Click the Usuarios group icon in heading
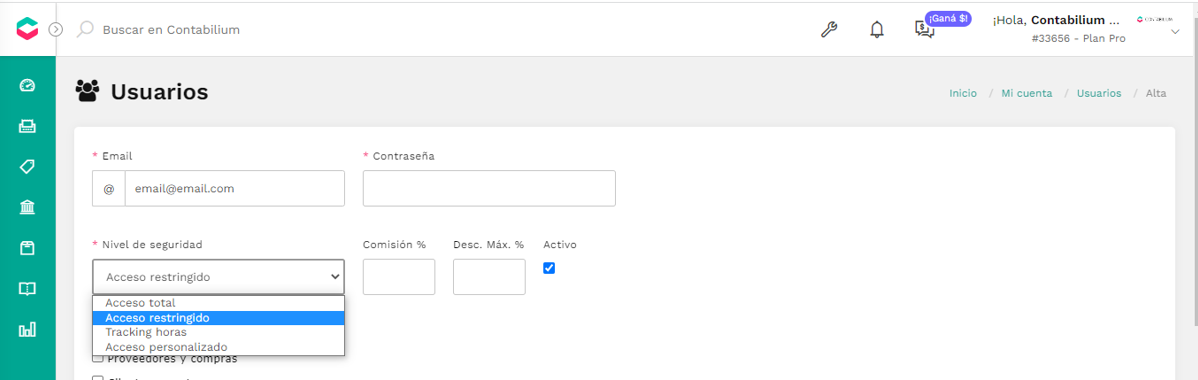The height and width of the screenshot is (380, 1198). click(x=88, y=92)
